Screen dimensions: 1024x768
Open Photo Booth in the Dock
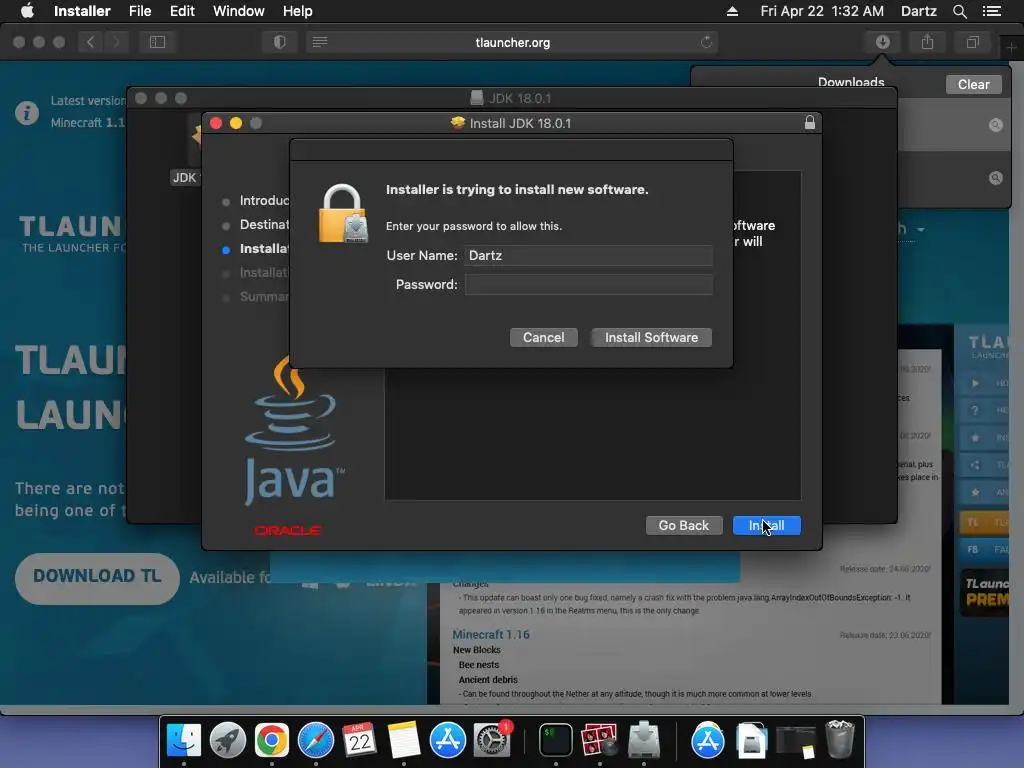point(600,741)
